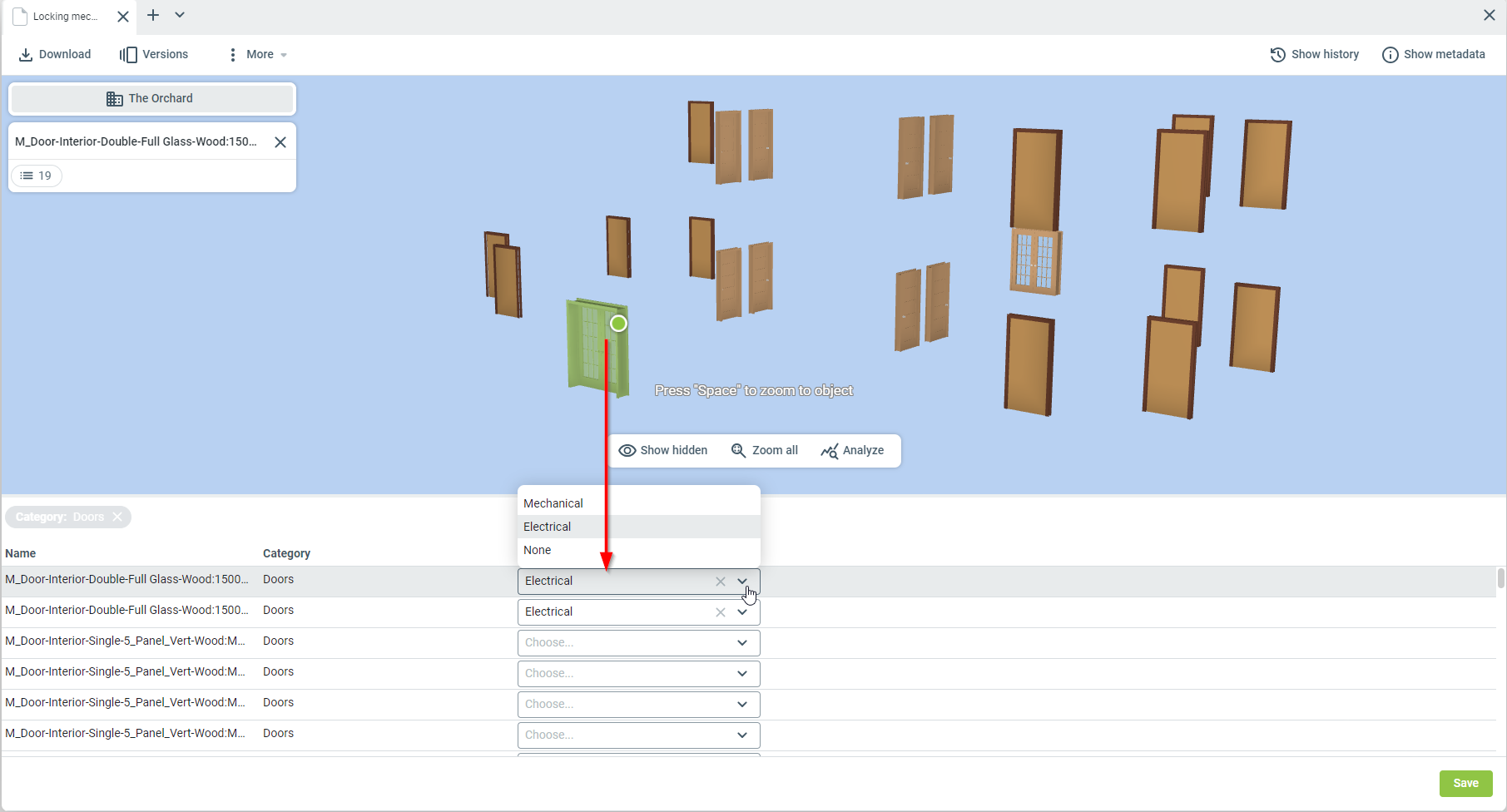Open the first Choose... dropdown
This screenshot has height=812, width=1507.
(638, 643)
